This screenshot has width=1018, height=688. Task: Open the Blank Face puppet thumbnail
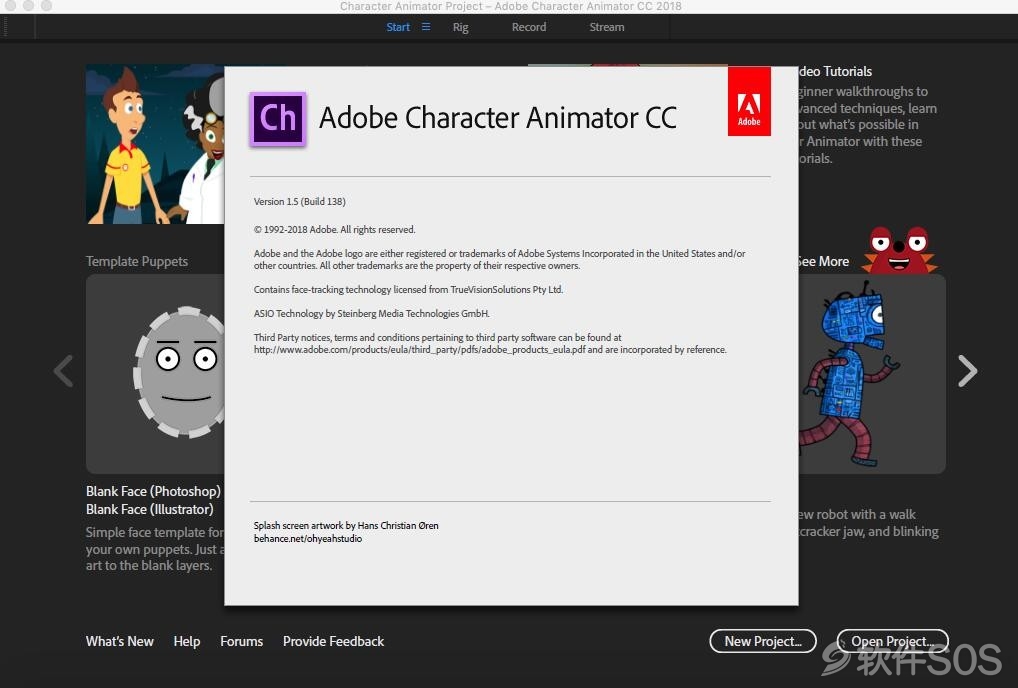156,373
